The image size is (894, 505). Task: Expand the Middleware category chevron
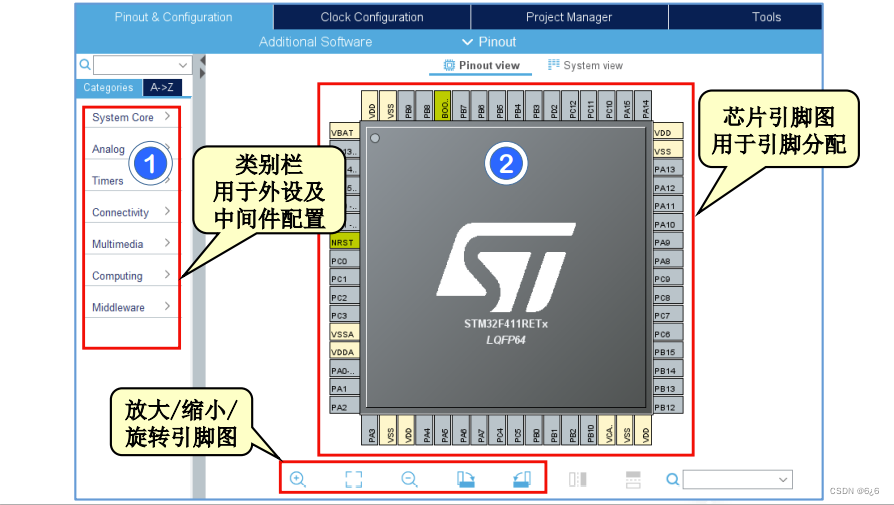point(167,306)
